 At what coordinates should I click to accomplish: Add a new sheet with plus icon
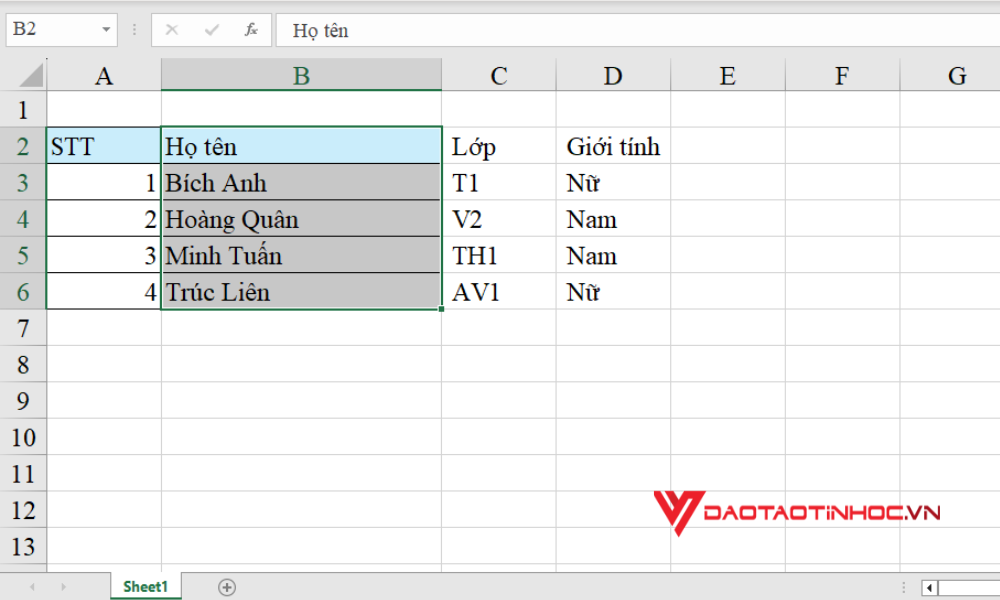pos(227,587)
